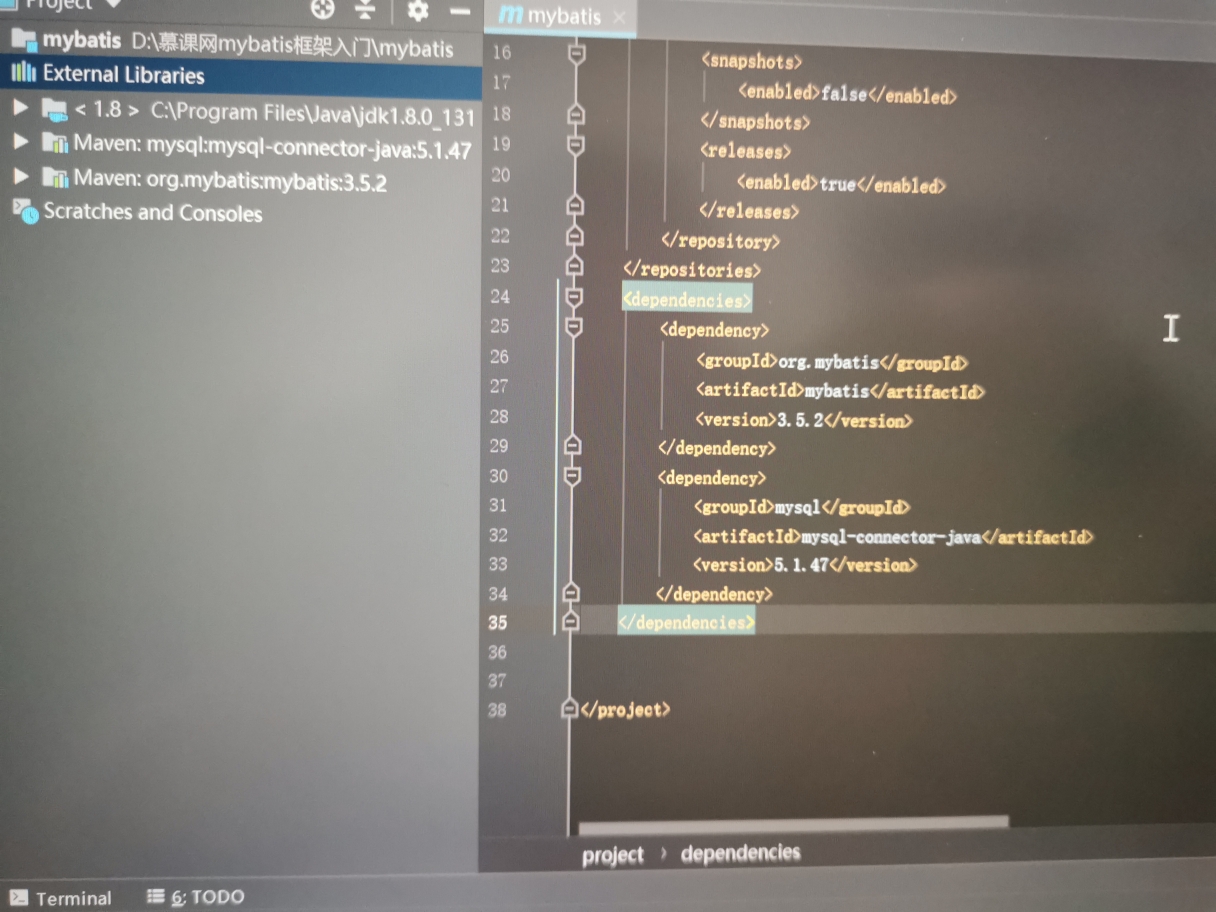Screen dimensions: 1216x912
Task: Click the Terminal icon in bottom bar
Action: coord(19,898)
